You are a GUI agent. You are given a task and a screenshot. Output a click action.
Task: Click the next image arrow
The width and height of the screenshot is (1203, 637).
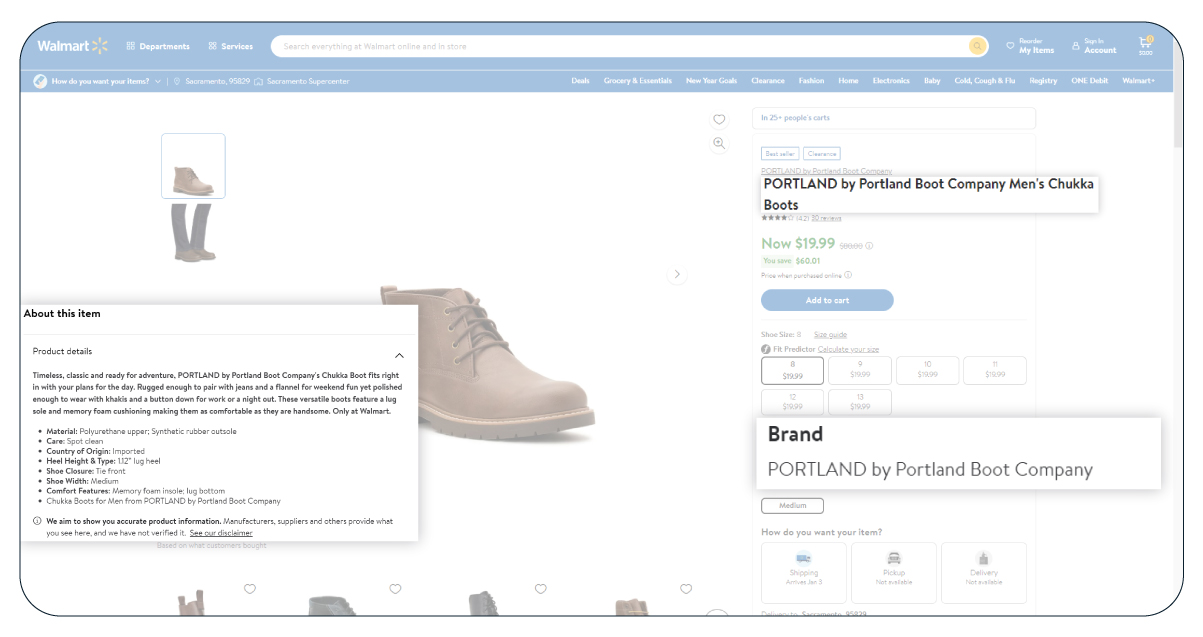coord(677,274)
